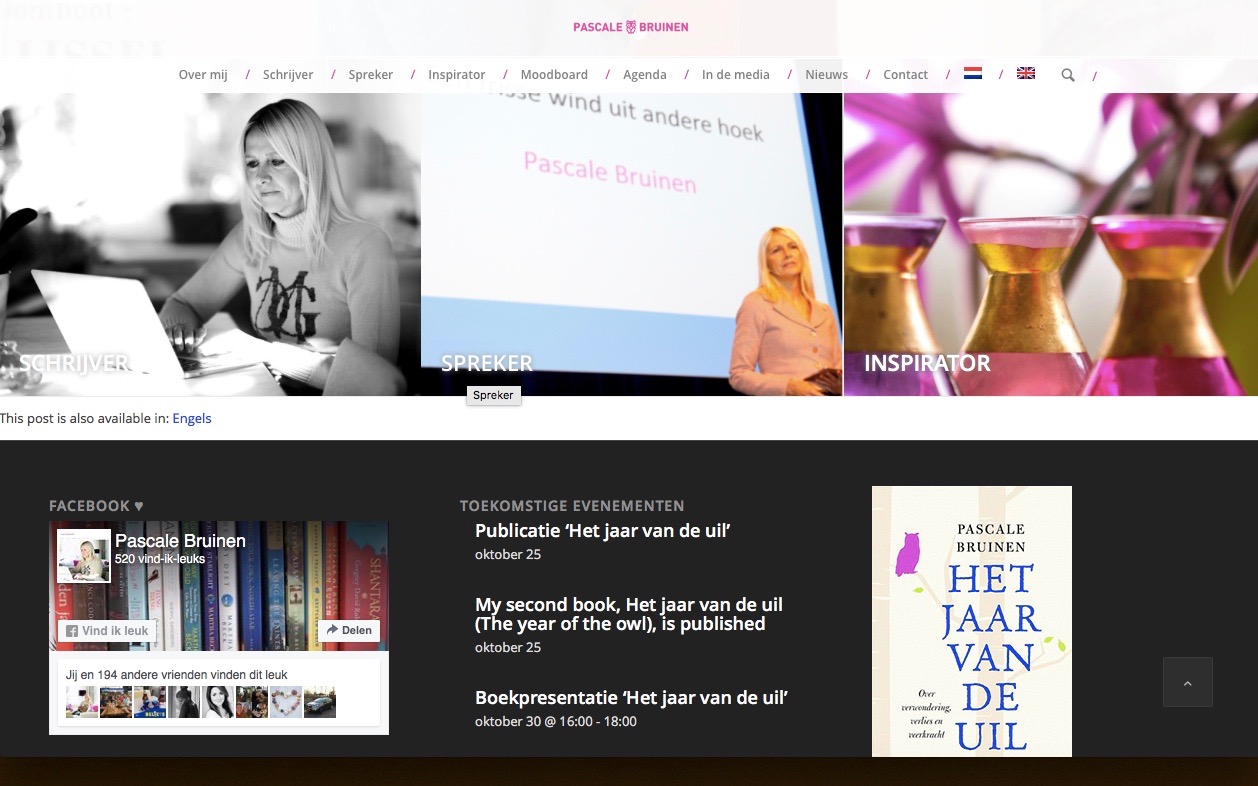
Task: Open search with the magnifying glass icon
Action: tap(1067, 75)
